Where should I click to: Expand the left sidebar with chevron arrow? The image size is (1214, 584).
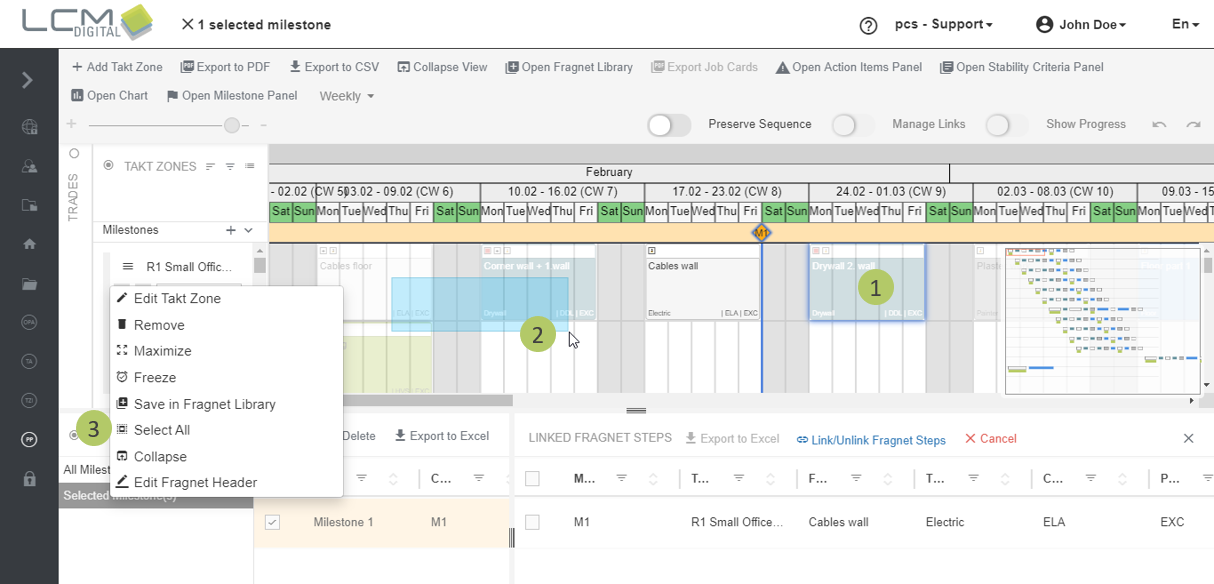point(28,80)
